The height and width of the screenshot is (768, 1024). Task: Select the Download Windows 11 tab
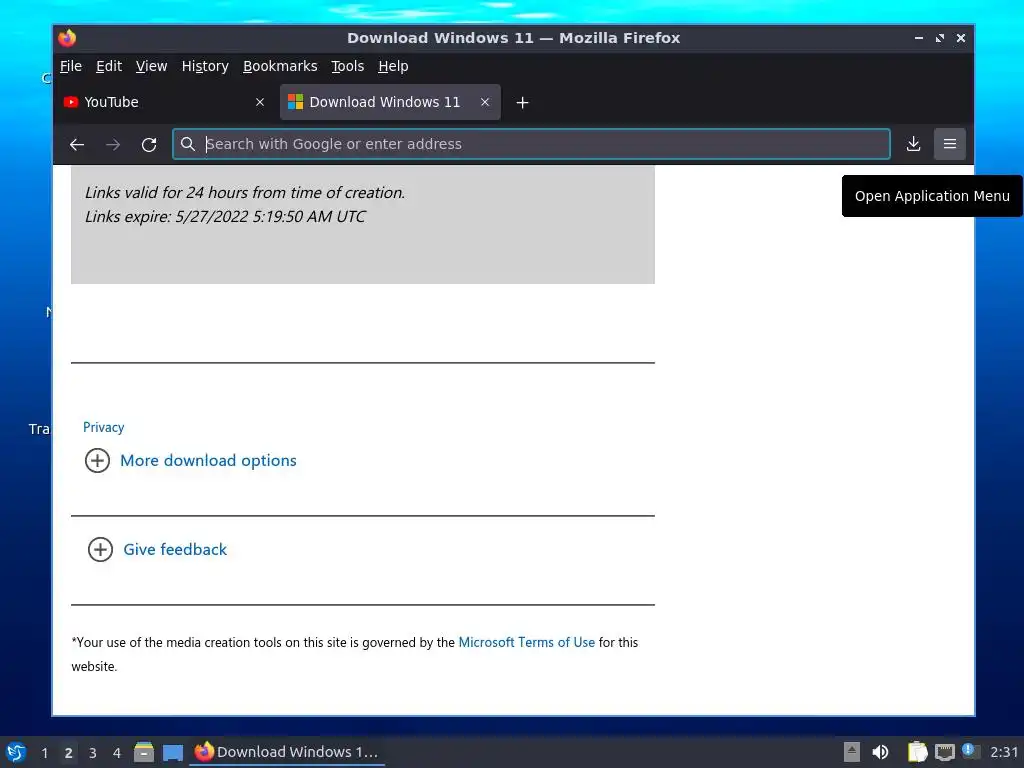[390, 102]
